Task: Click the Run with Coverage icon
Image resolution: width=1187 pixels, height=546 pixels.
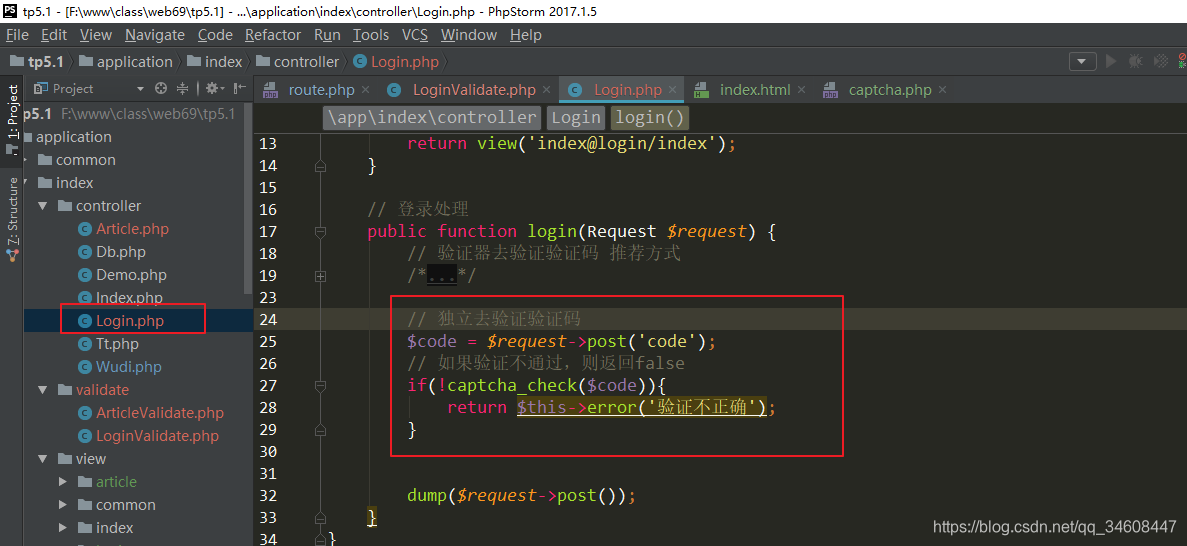Action: coord(1160,61)
